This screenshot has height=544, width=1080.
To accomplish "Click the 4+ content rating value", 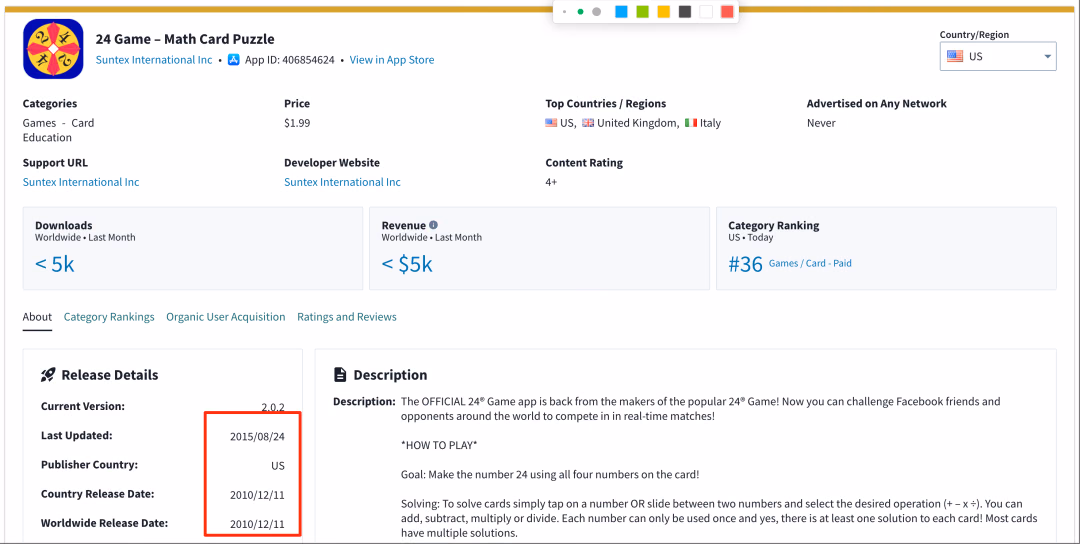I will pyautogui.click(x=551, y=182).
